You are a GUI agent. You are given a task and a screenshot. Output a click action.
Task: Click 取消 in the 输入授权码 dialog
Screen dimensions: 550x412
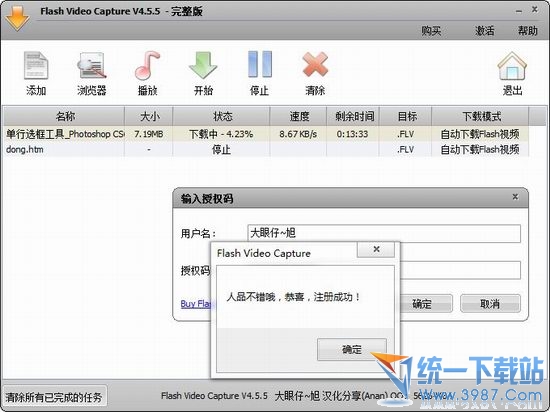point(490,303)
